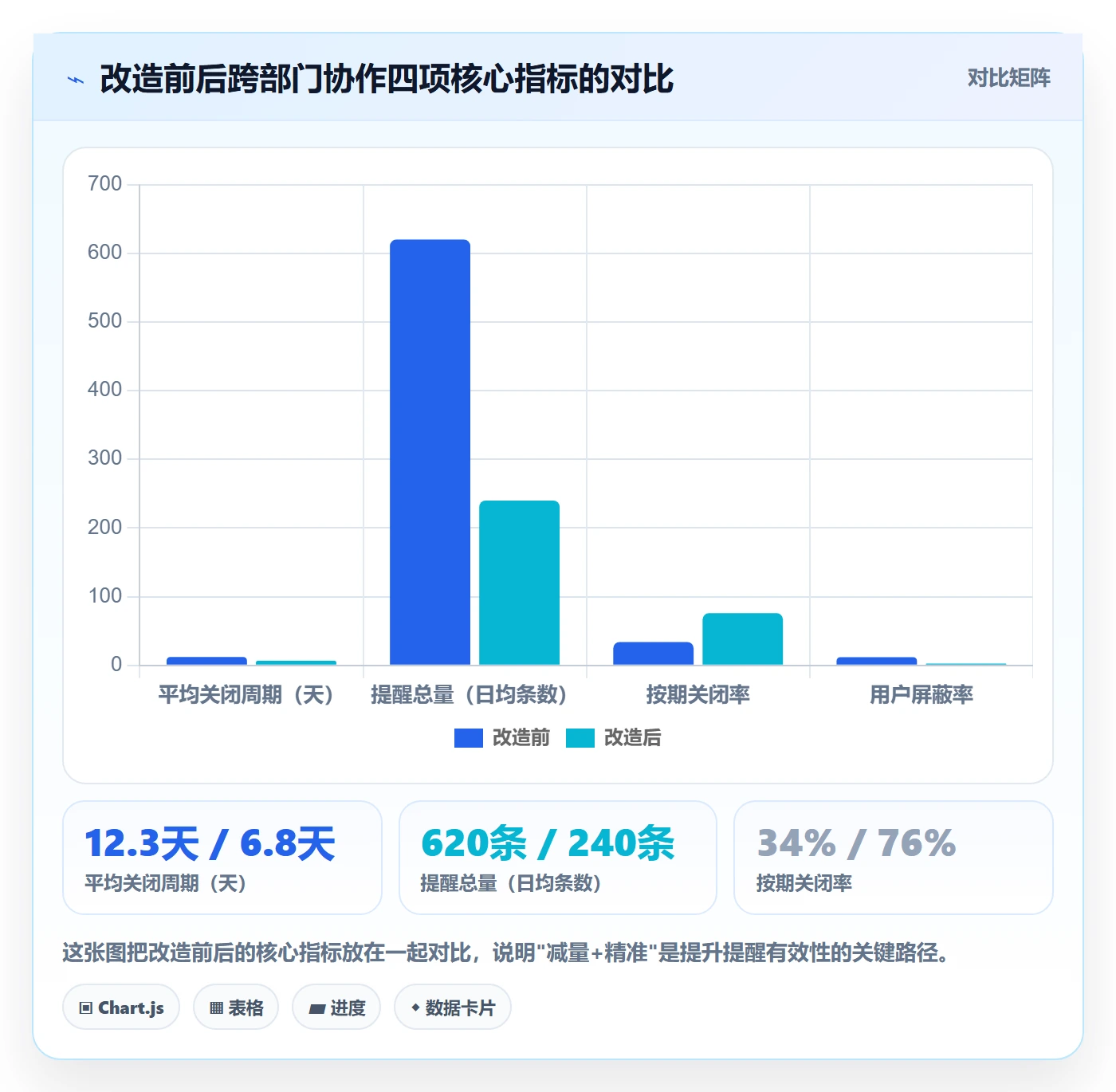Click the lightning icon beside the title
This screenshot has width=1116, height=1092.
pos(76,80)
